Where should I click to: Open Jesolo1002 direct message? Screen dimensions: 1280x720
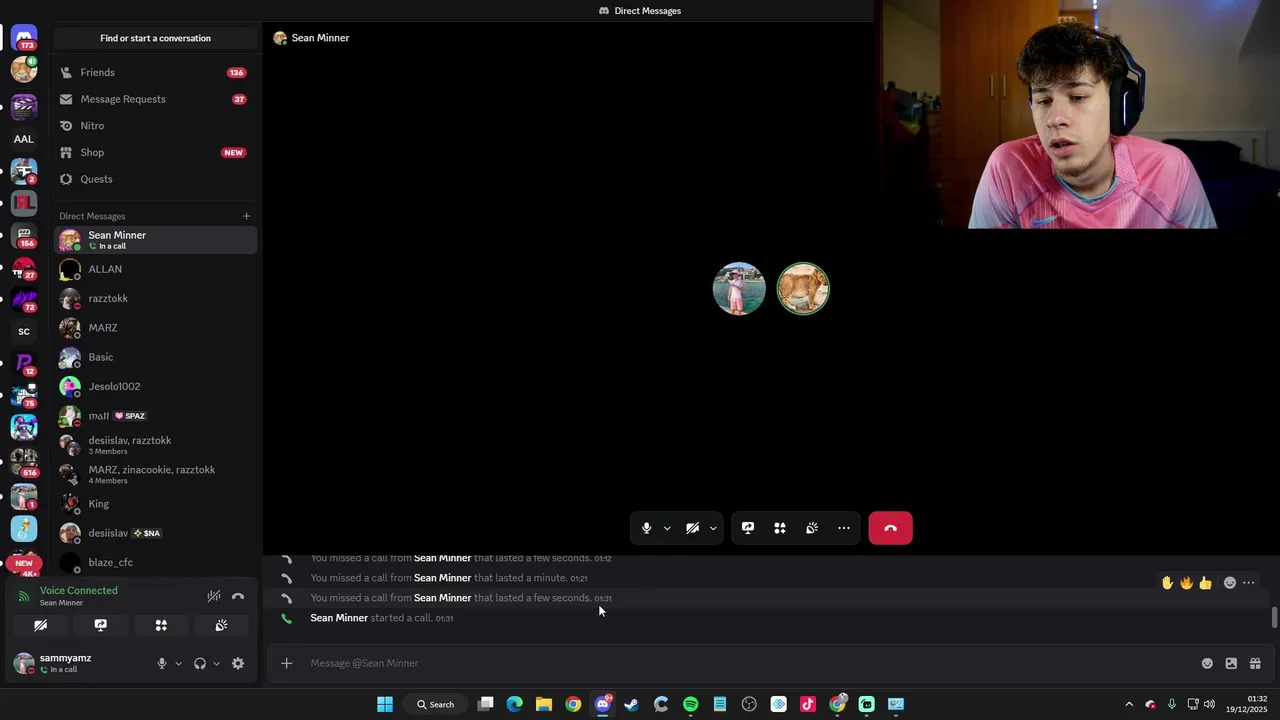[155, 386]
